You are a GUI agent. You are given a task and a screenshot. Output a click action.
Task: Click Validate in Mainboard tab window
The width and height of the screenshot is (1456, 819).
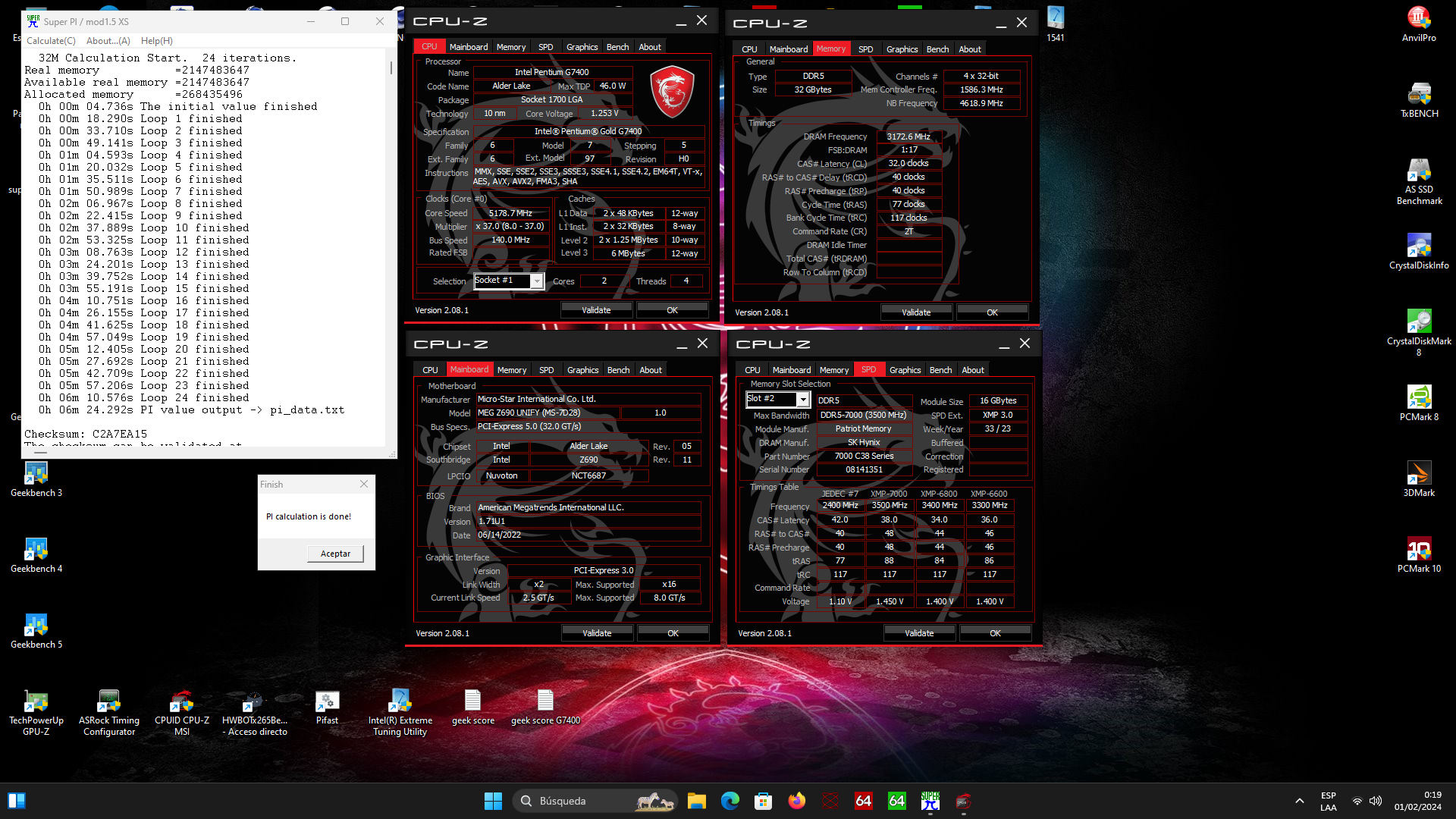[597, 633]
